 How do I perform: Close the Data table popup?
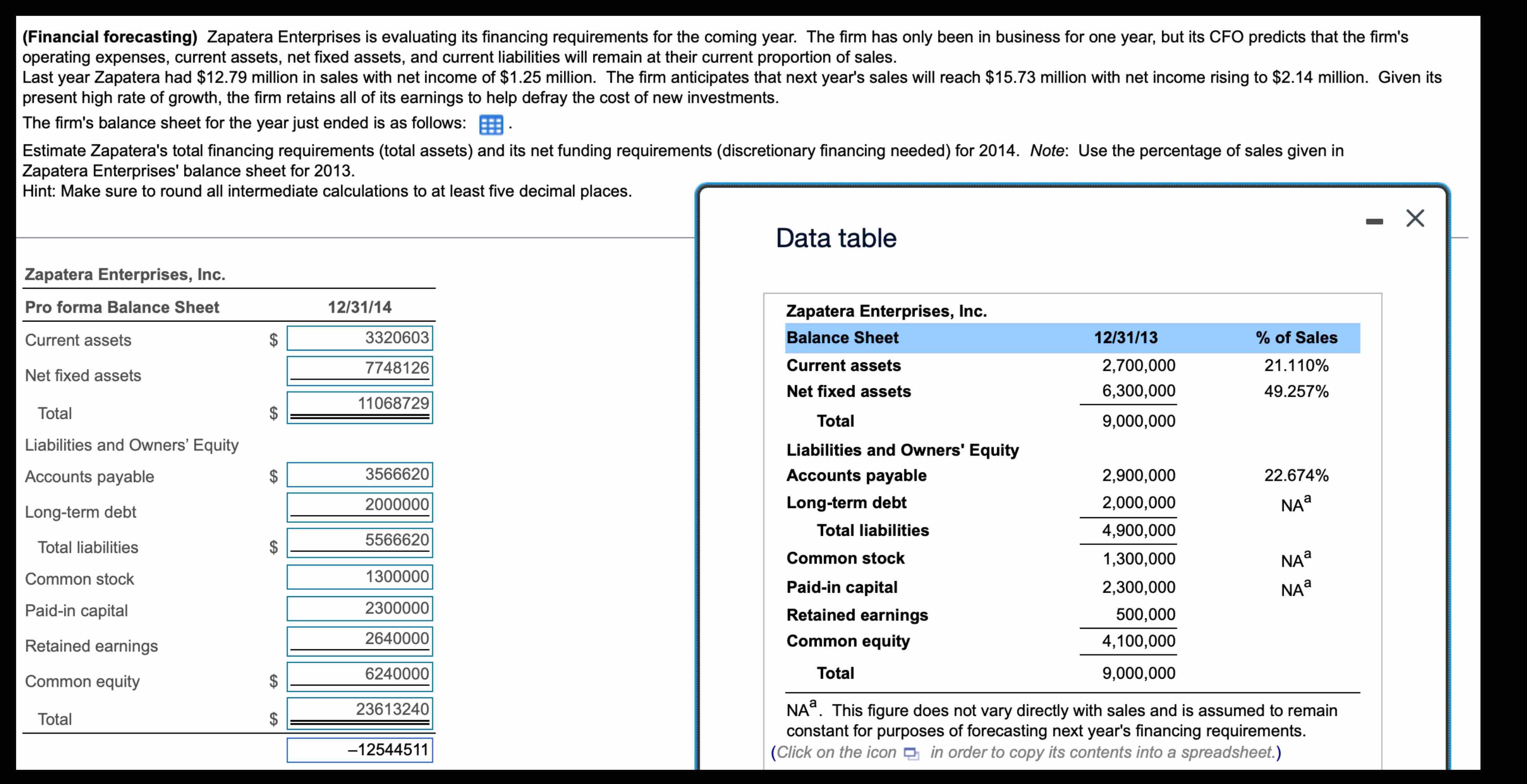[x=1416, y=218]
